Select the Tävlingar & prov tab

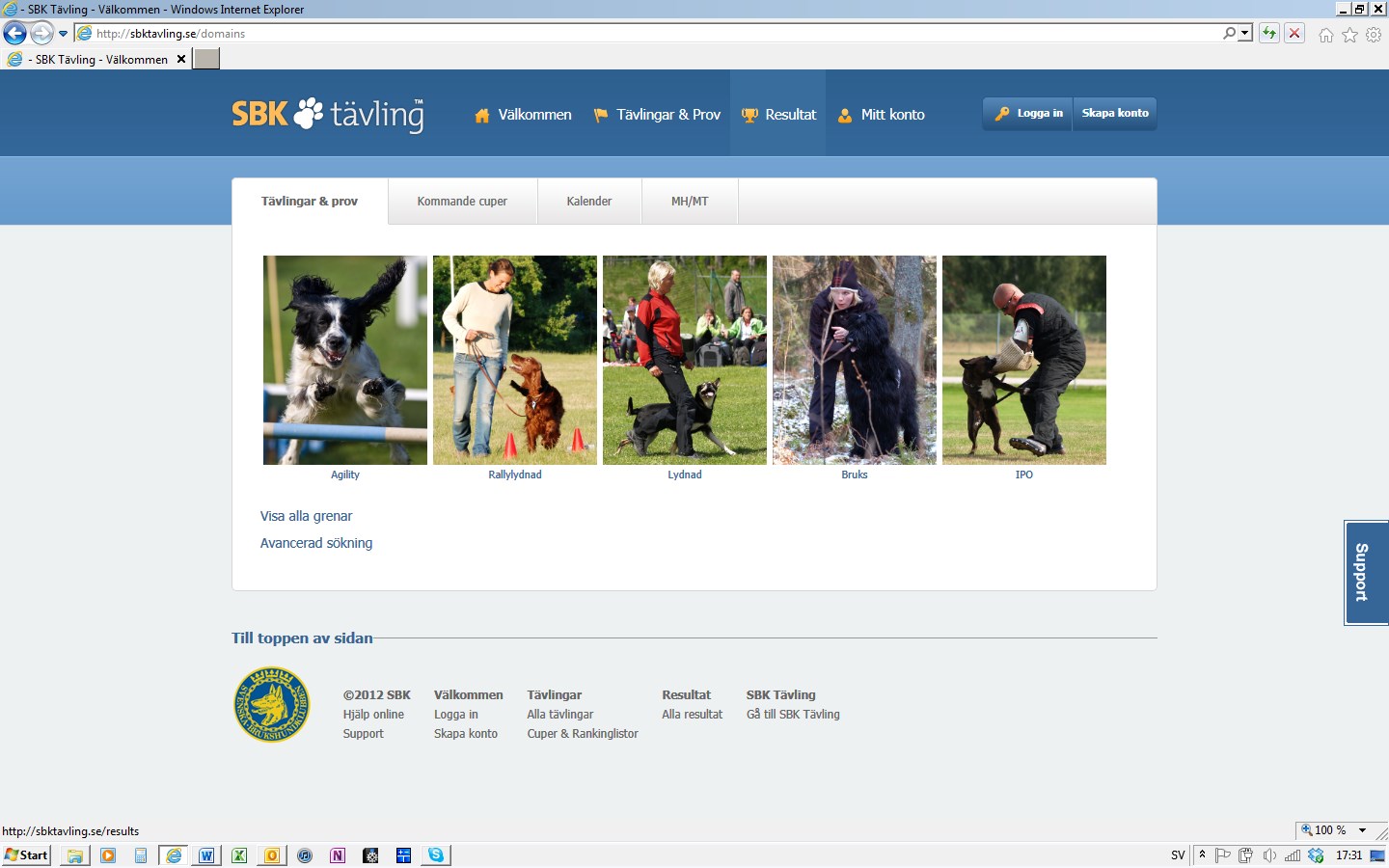click(x=310, y=202)
